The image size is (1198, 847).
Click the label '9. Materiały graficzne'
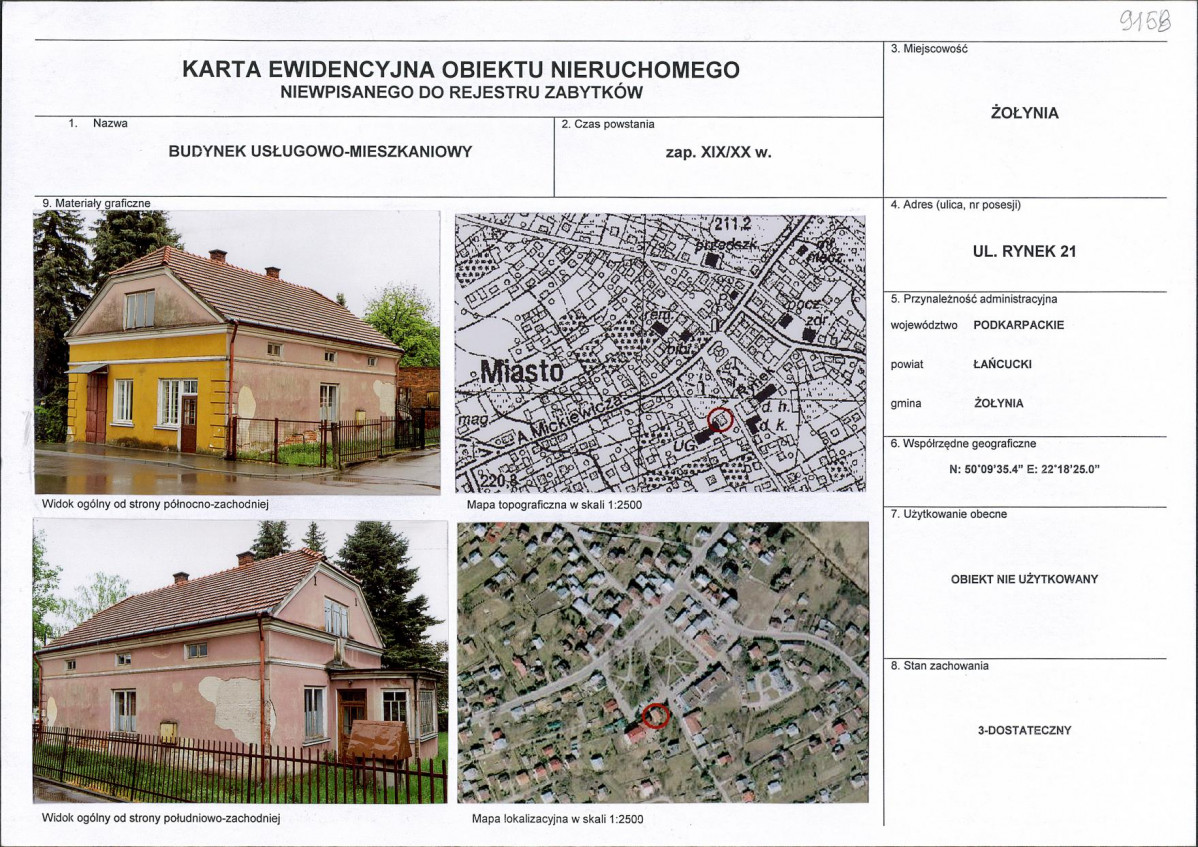coord(96,204)
